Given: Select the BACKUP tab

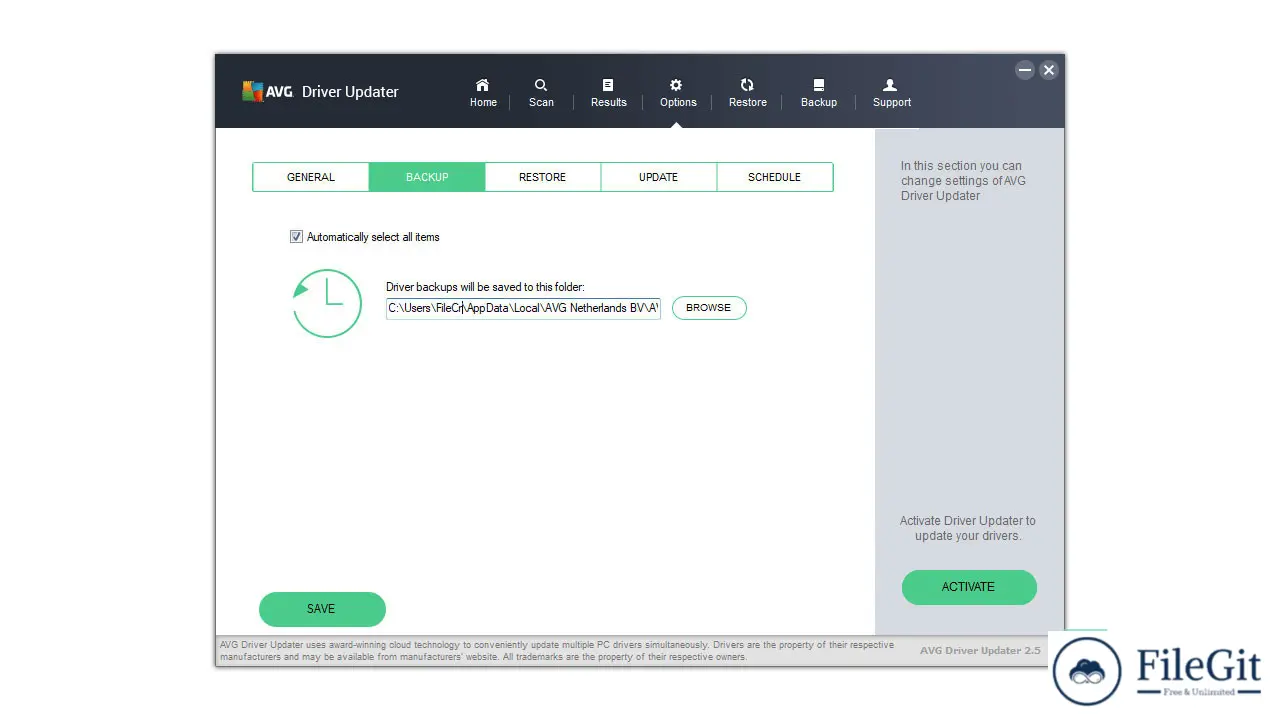Looking at the screenshot, I should (427, 177).
